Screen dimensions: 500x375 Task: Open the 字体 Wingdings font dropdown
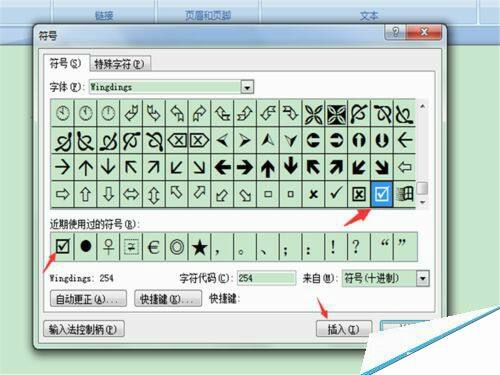(x=247, y=87)
